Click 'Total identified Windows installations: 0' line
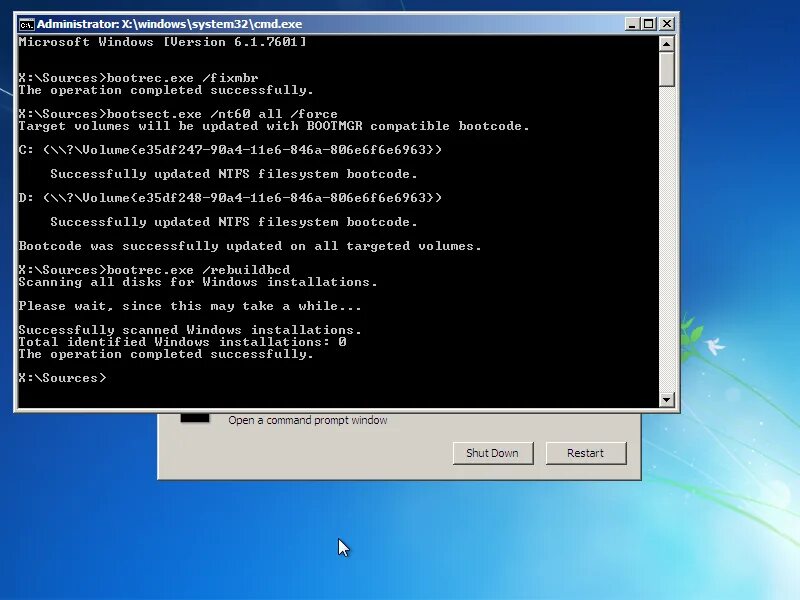The height and width of the screenshot is (600, 800). click(x=182, y=342)
